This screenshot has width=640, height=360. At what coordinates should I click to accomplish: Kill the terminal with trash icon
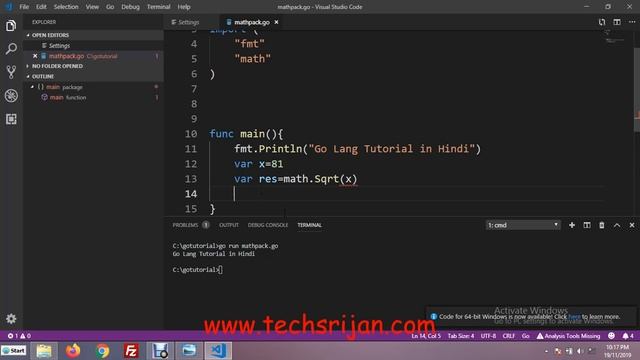pyautogui.click(x=602, y=225)
